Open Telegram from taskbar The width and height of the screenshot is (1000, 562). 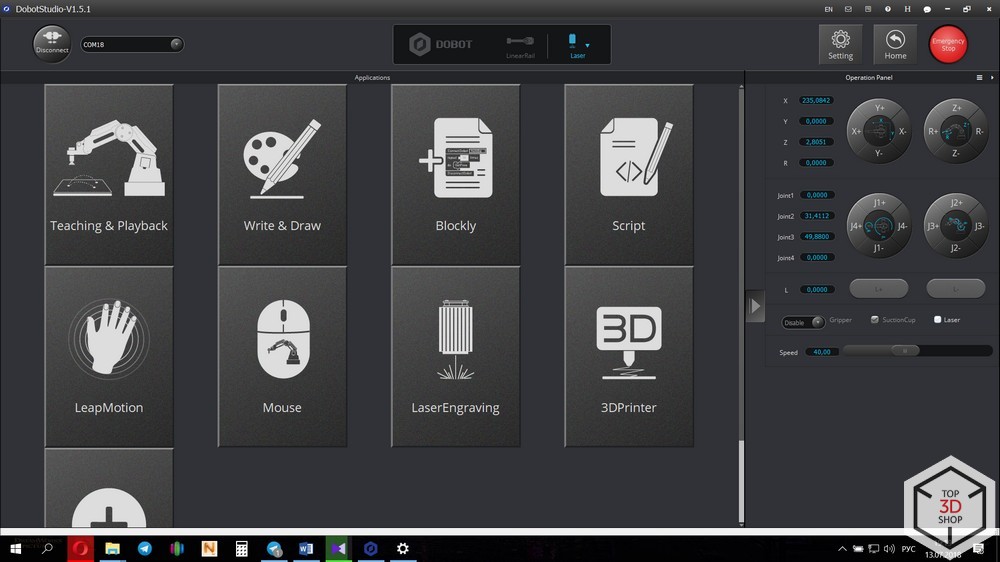(x=145, y=549)
